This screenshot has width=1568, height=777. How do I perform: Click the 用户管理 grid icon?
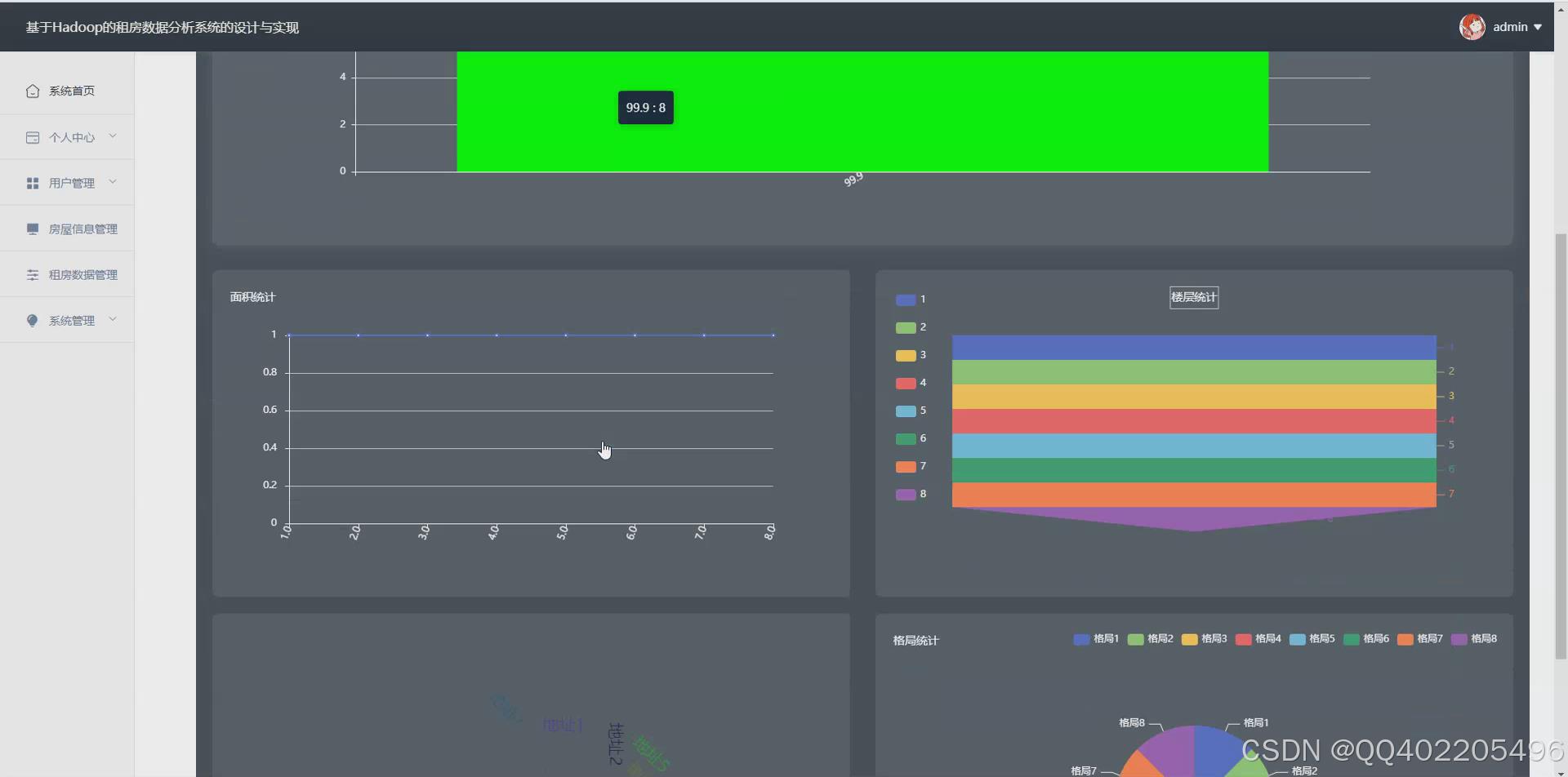(33, 183)
